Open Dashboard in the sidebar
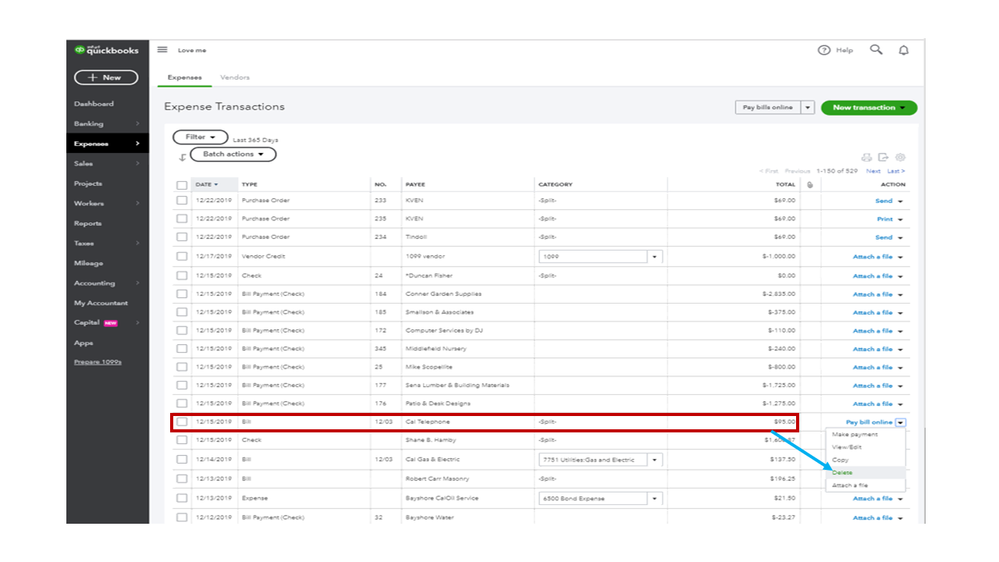 (94, 104)
